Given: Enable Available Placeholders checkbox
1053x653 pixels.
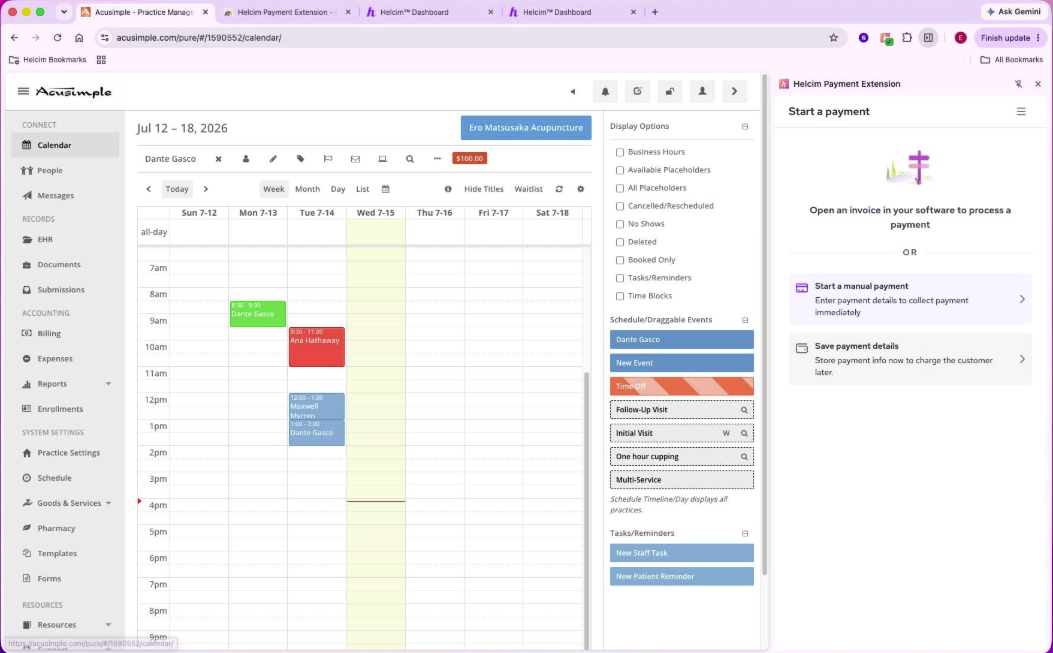Looking at the screenshot, I should [620, 171].
